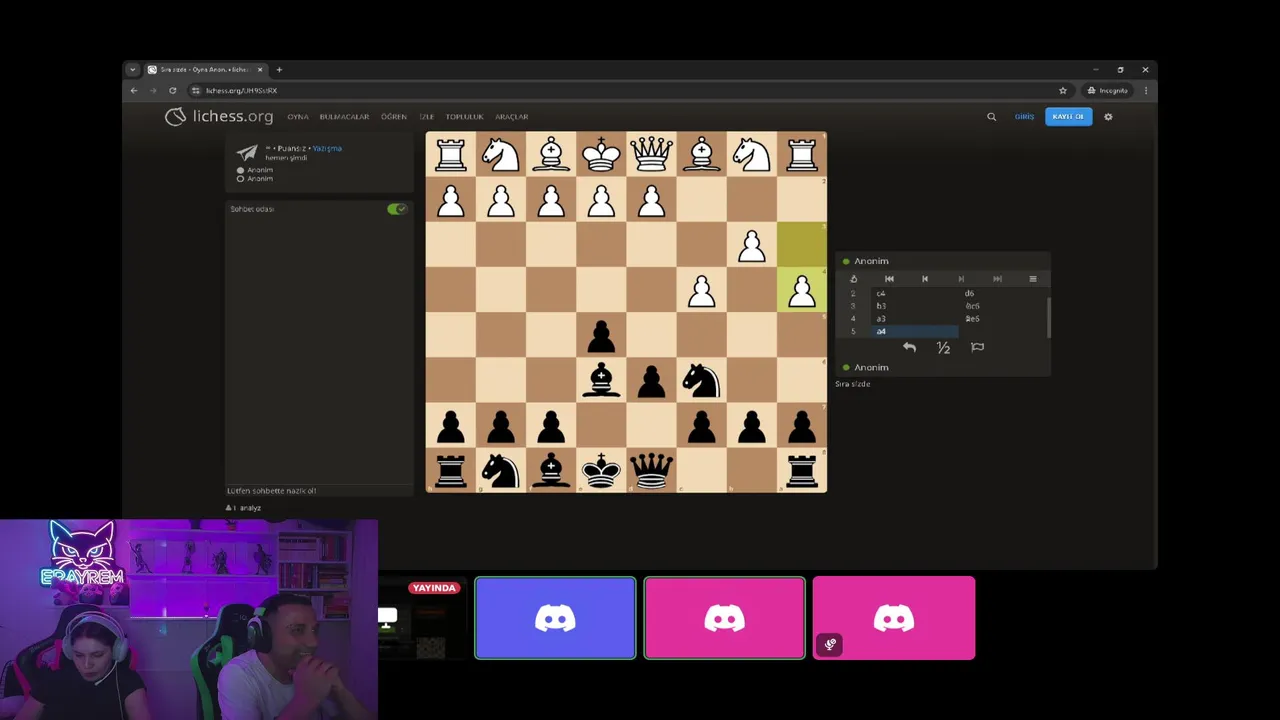Screen dimensions: 1280x720
Task: Open the BULMACALAR menu
Action: (344, 117)
